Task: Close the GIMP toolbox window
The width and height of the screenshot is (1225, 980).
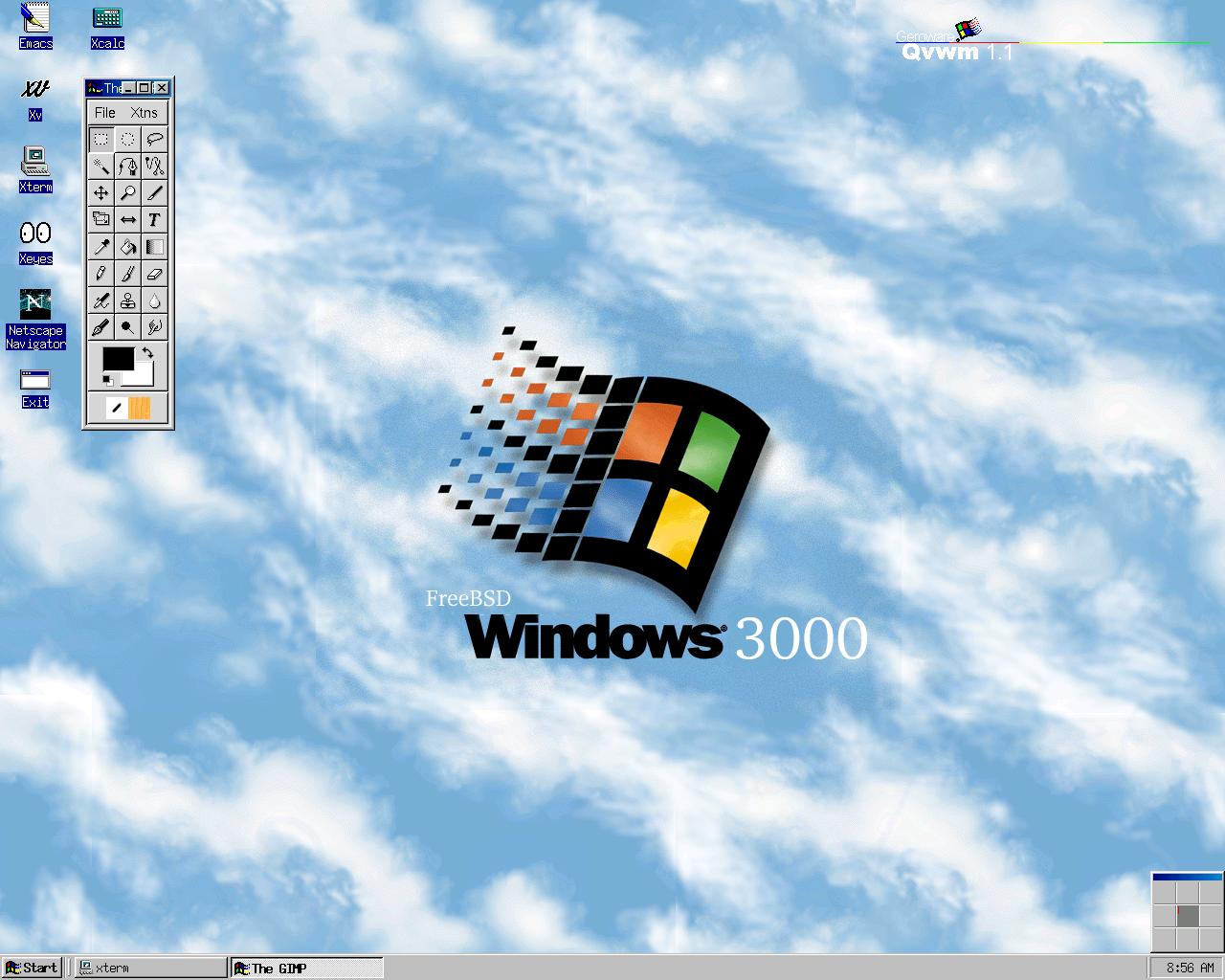Action: pyautogui.click(x=162, y=88)
